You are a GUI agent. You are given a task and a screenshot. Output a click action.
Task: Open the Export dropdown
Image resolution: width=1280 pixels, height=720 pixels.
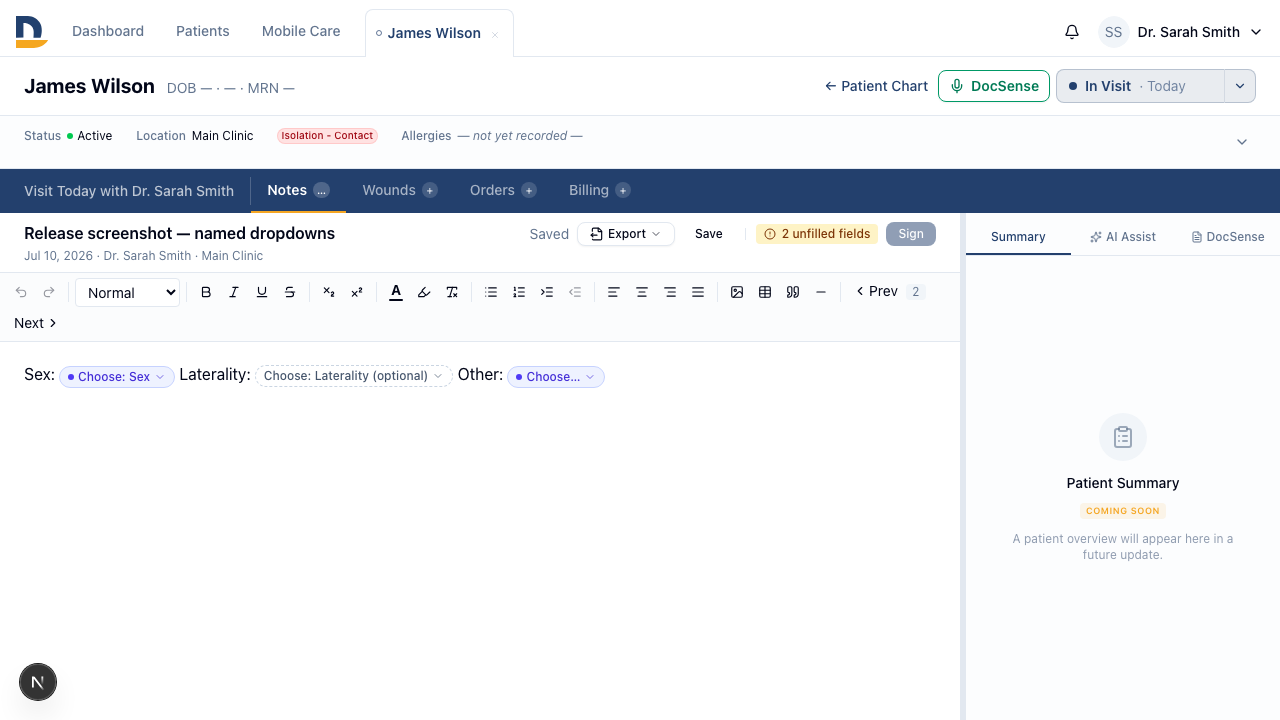[x=626, y=234]
